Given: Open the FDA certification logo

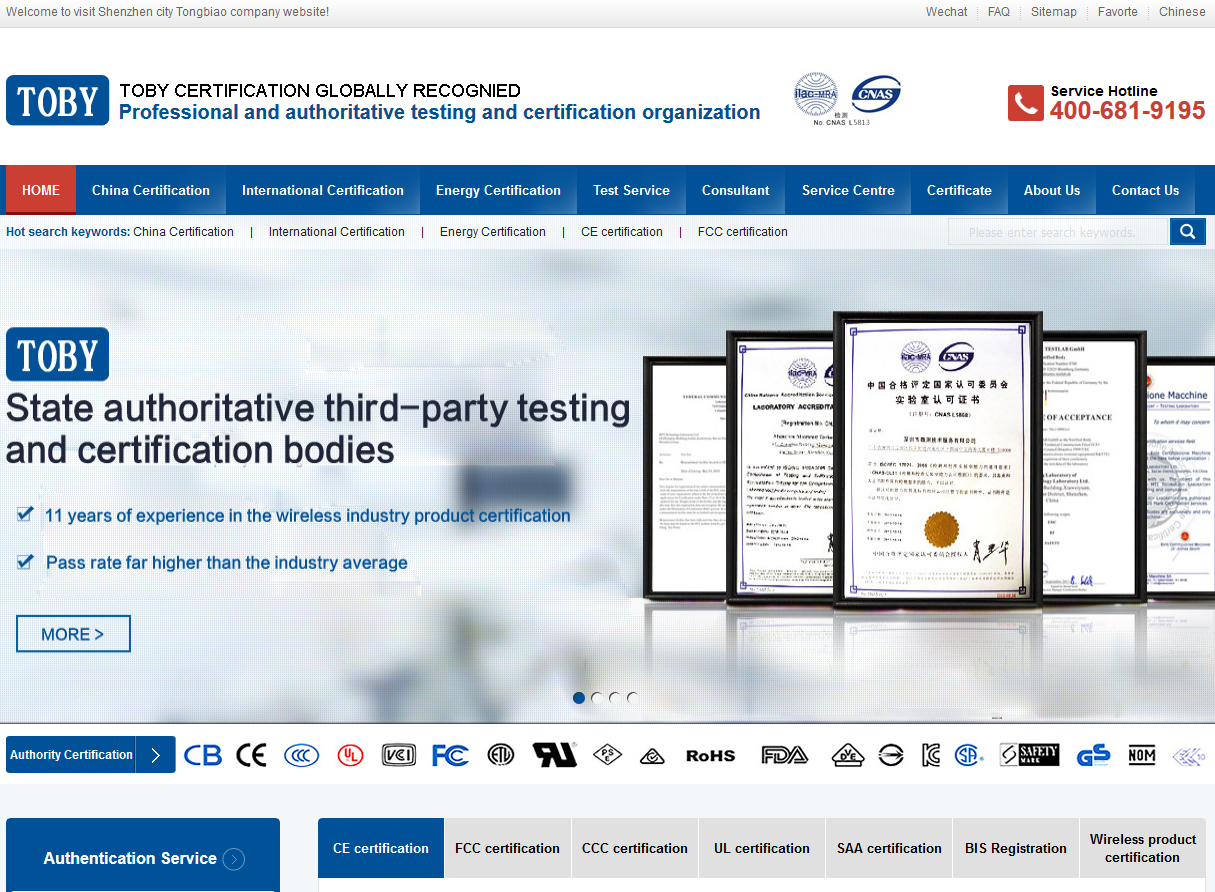Looking at the screenshot, I should (784, 755).
